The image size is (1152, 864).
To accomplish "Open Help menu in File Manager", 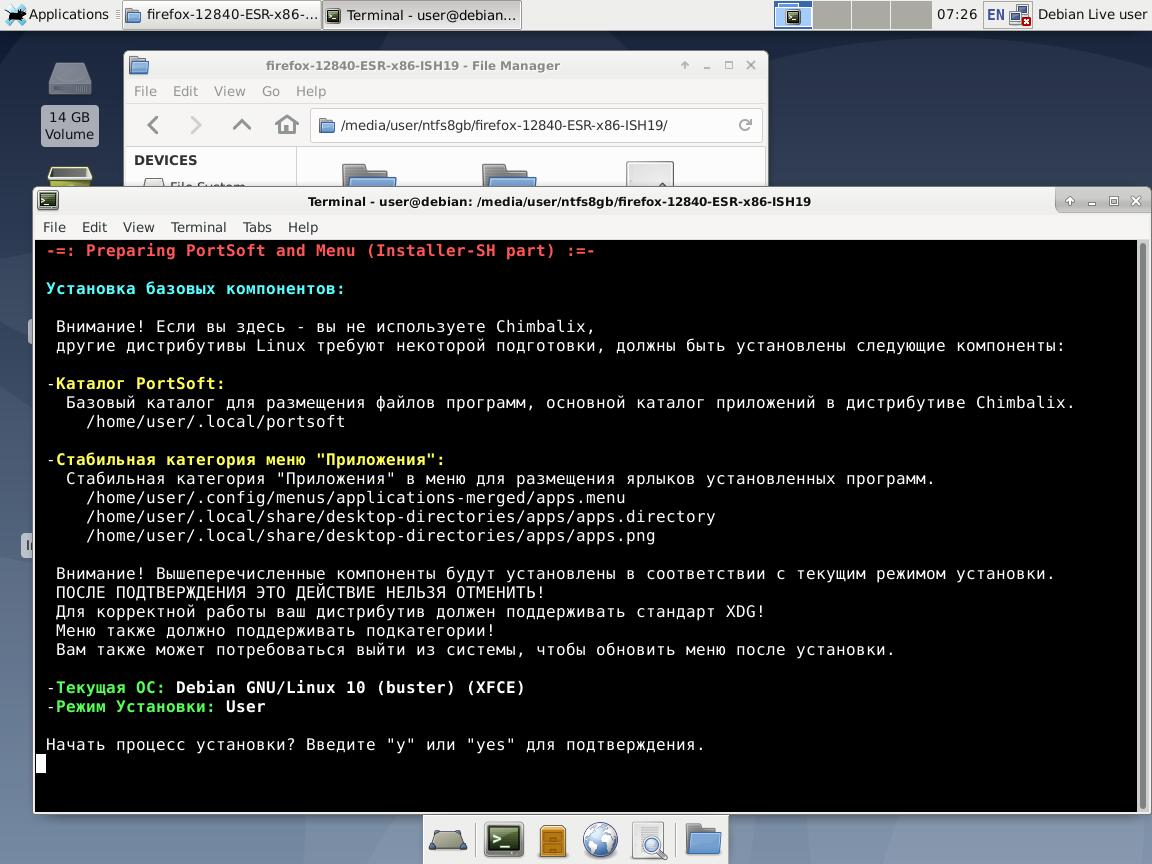I will 311,91.
